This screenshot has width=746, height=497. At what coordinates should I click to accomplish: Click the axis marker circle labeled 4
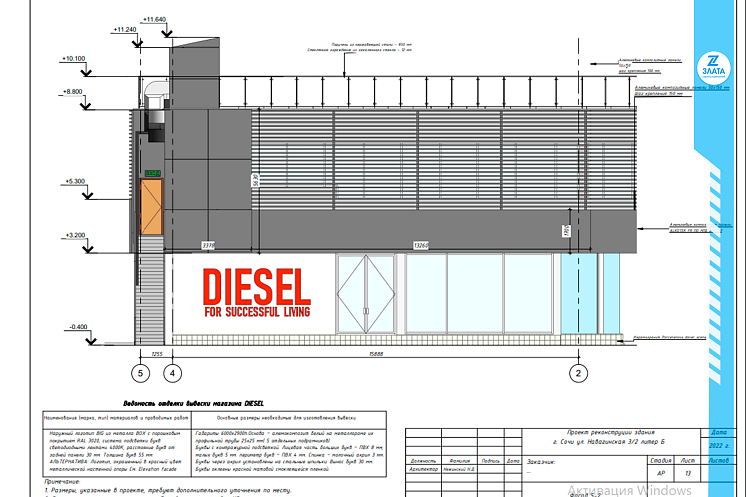(172, 373)
